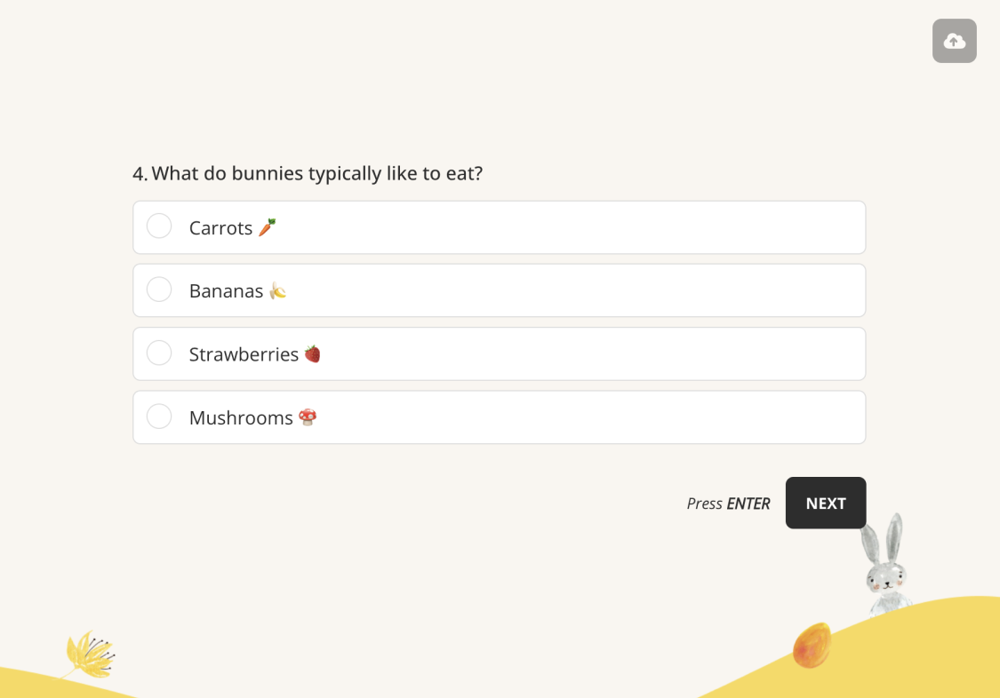Screen dimensions: 1000x698
Task: Choose the Bananas answer option
Action: tap(499, 290)
